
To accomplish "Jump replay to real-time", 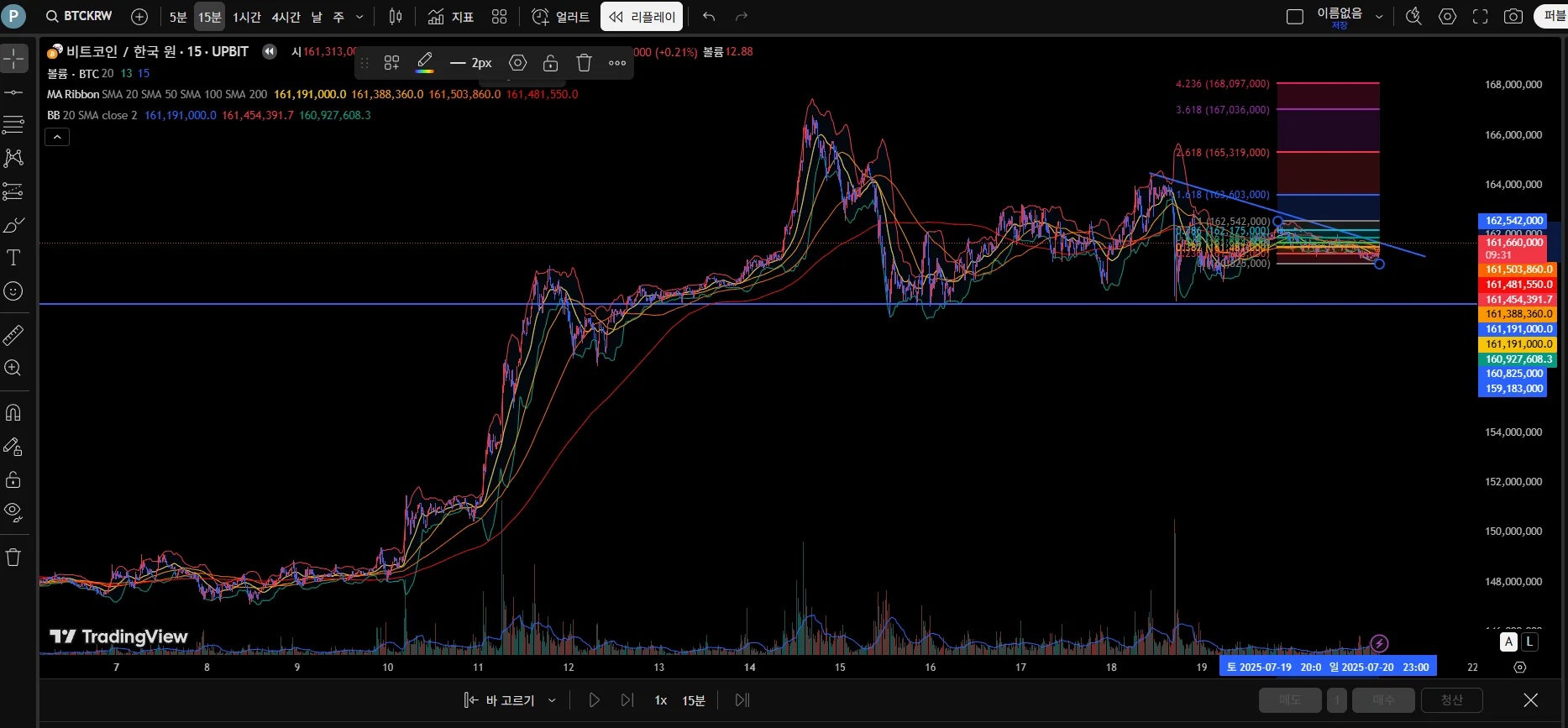I will point(742,700).
